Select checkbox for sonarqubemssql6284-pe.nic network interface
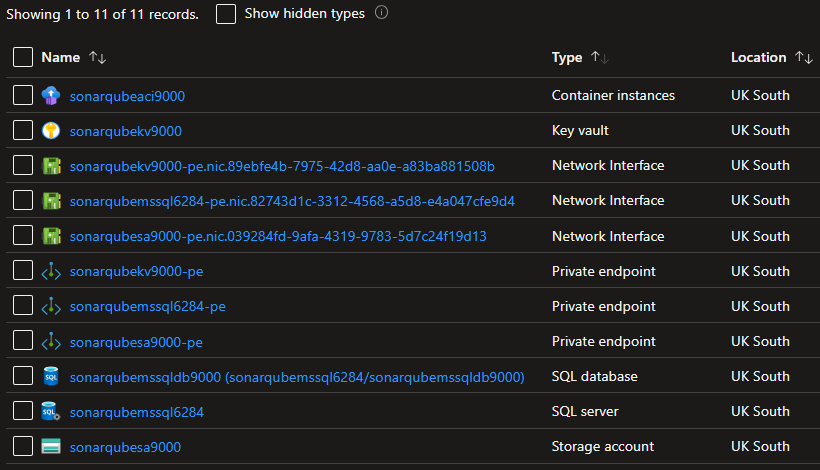This screenshot has height=470, width=820. tap(23, 200)
